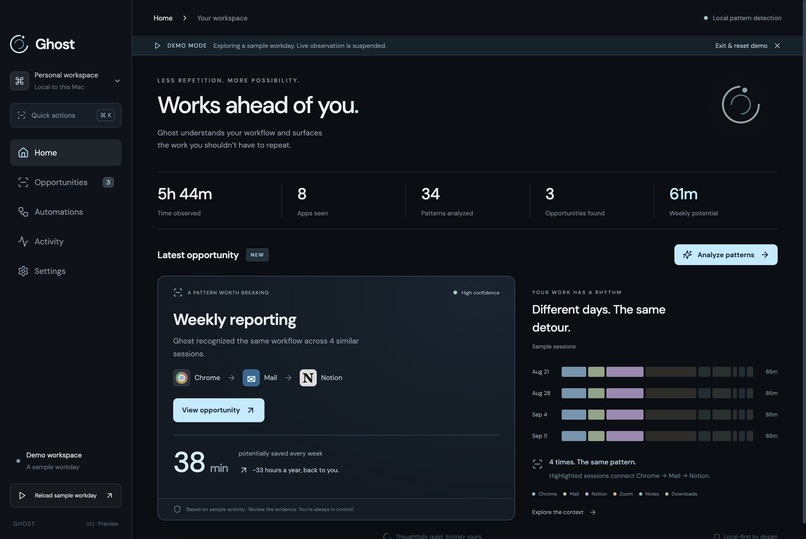Click the Settings gear icon
The image size is (806, 539).
click(23, 271)
